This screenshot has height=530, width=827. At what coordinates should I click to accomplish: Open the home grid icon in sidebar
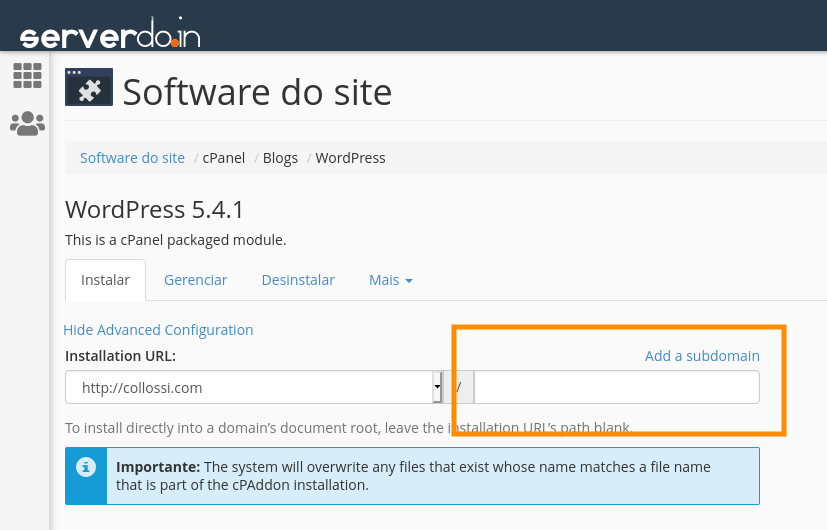(x=27, y=76)
